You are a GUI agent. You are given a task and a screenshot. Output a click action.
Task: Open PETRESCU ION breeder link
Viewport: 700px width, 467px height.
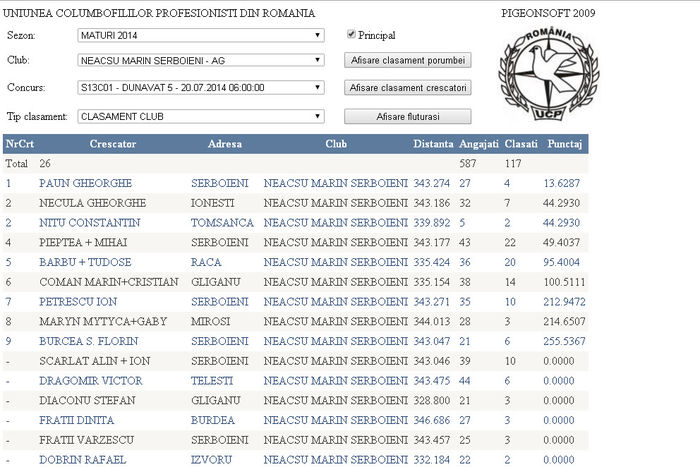pos(78,301)
